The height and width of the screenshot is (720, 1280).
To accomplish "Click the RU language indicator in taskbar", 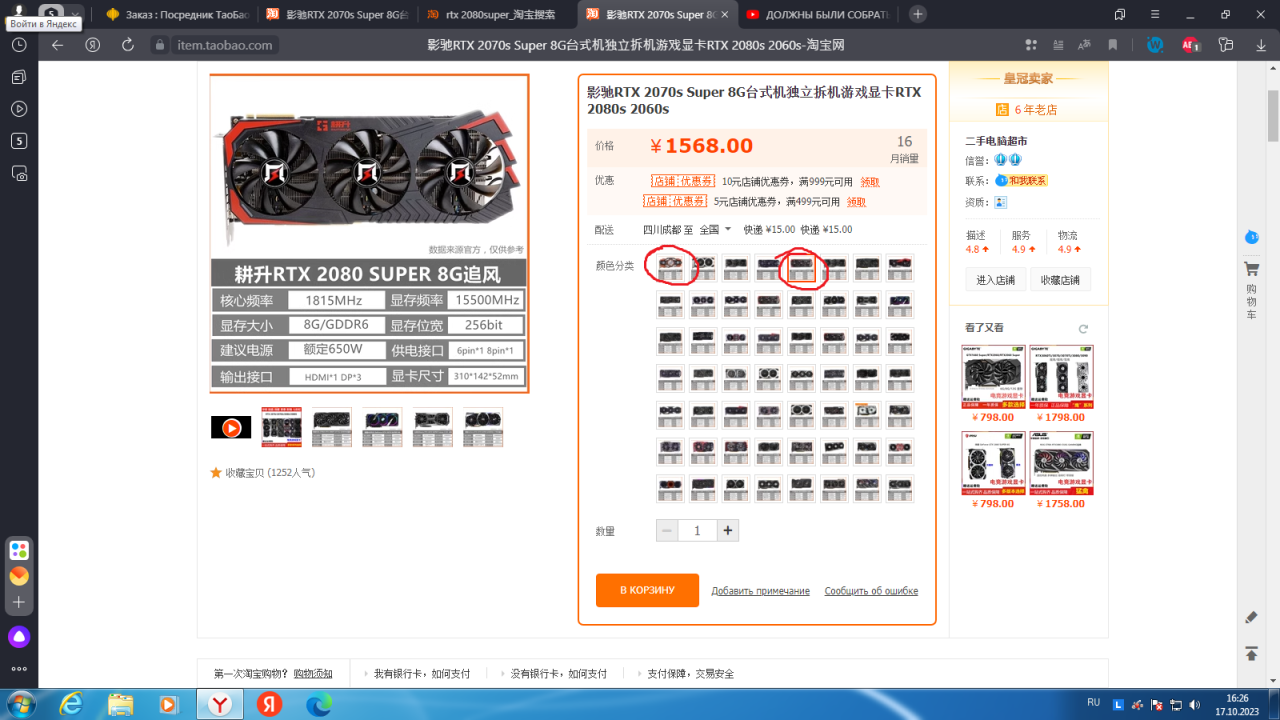I will pos(1094,703).
